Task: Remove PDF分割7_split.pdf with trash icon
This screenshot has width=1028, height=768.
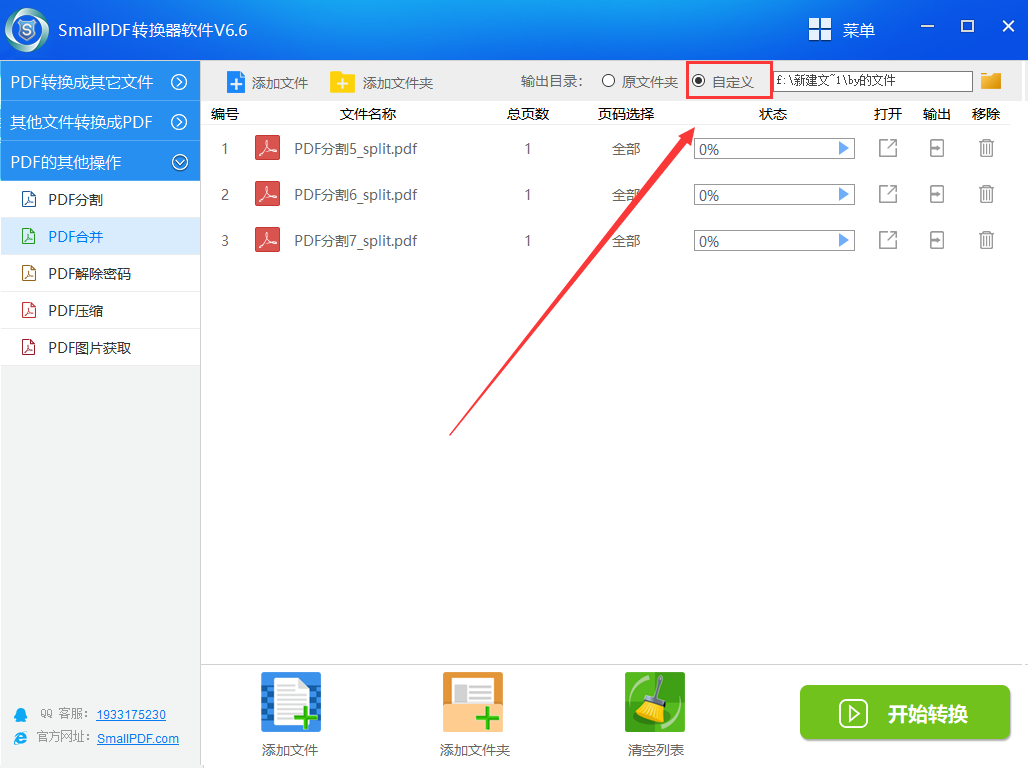Action: [x=986, y=240]
